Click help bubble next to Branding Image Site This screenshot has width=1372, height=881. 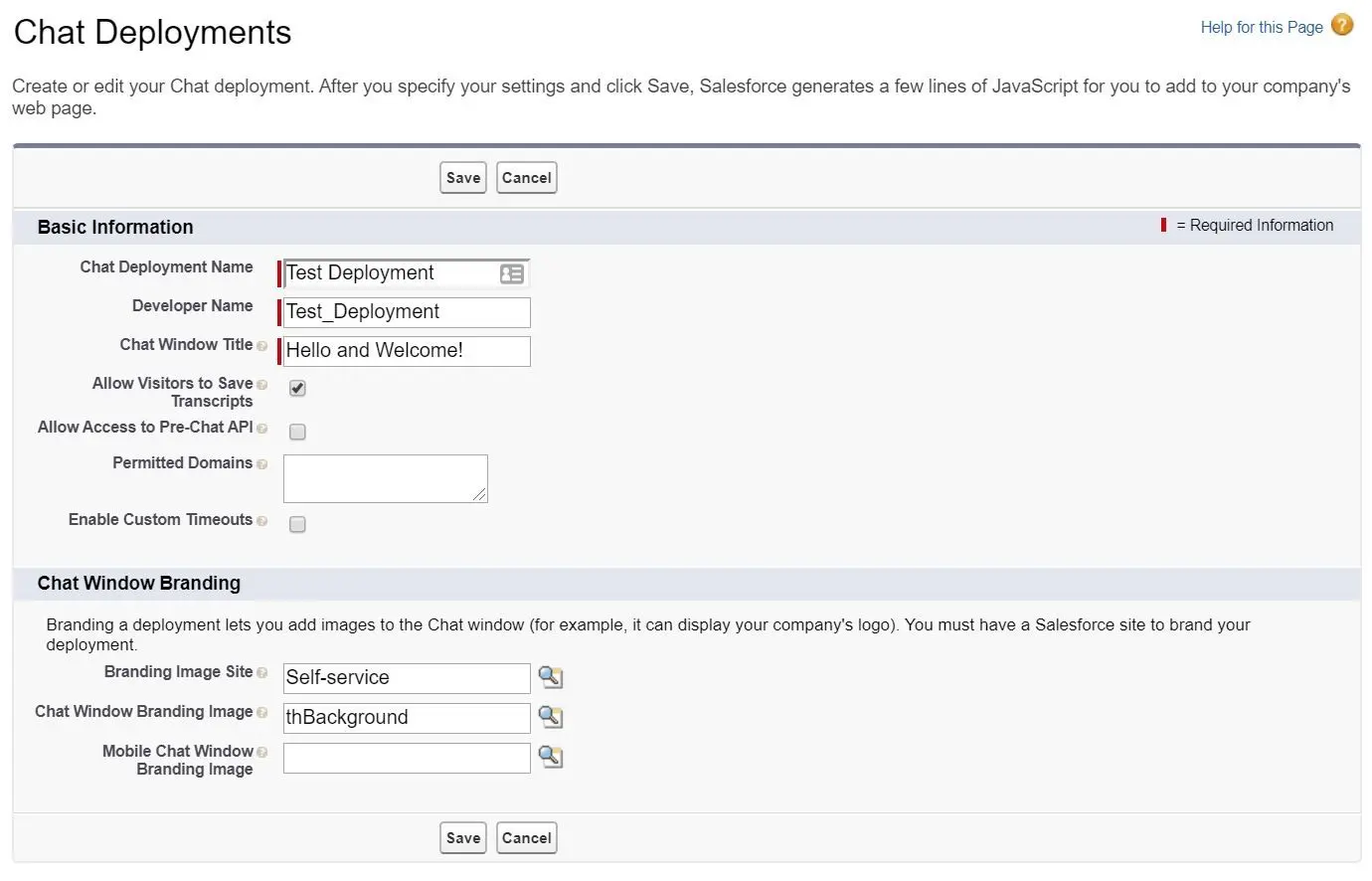[261, 673]
